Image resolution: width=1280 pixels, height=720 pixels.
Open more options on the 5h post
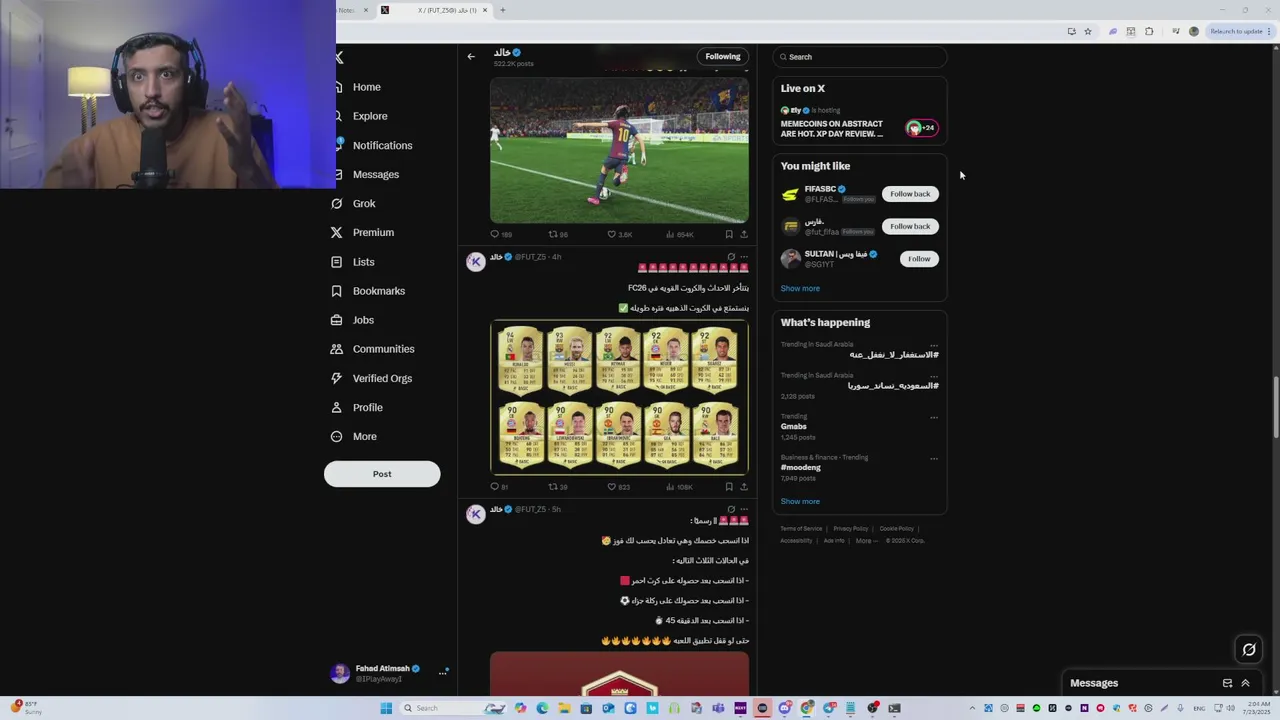743,509
